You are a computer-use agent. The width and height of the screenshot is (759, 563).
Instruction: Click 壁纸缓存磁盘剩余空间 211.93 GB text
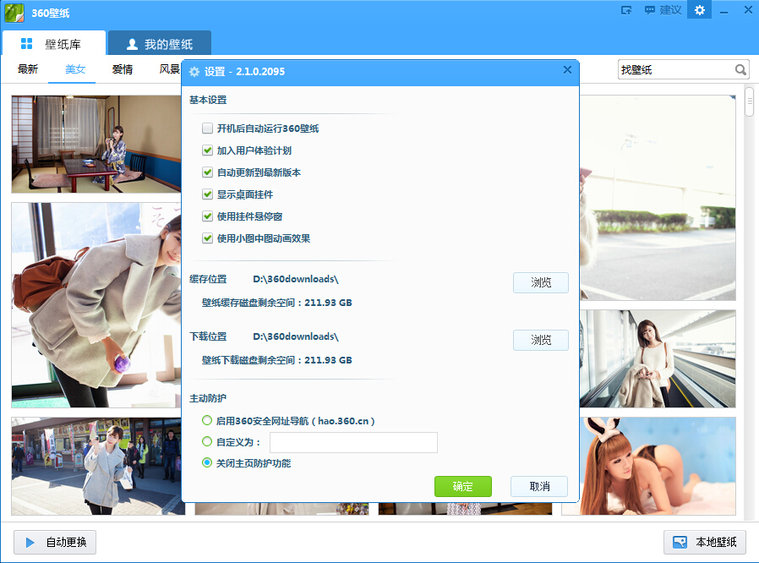pyautogui.click(x=277, y=303)
